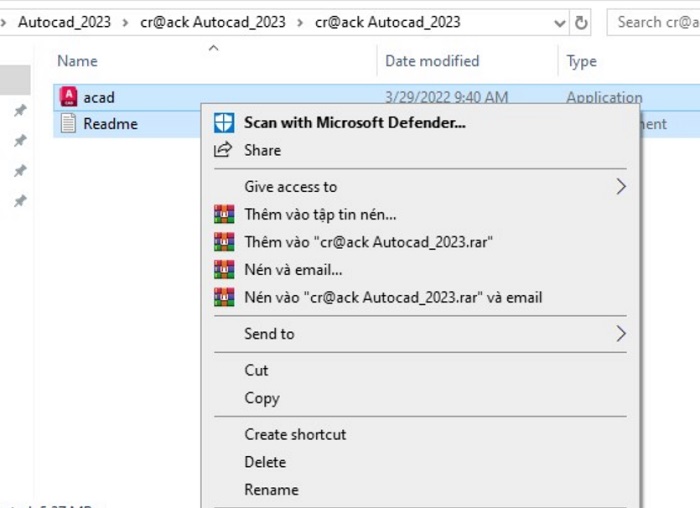This screenshot has height=508, width=700.
Task: Choose Copy from the context menu
Action: 421,398
